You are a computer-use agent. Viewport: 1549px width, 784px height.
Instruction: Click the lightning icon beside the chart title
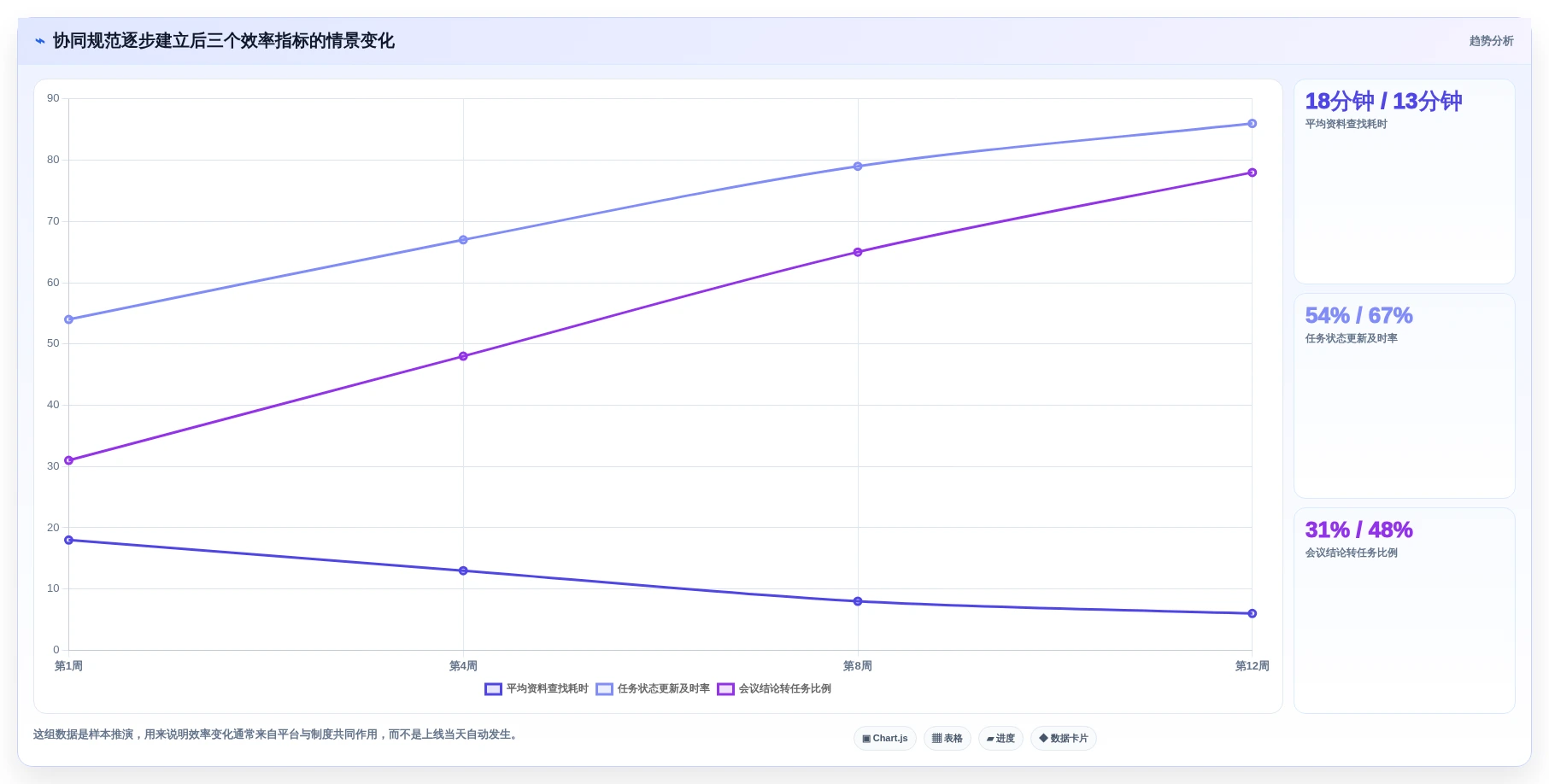(x=40, y=41)
